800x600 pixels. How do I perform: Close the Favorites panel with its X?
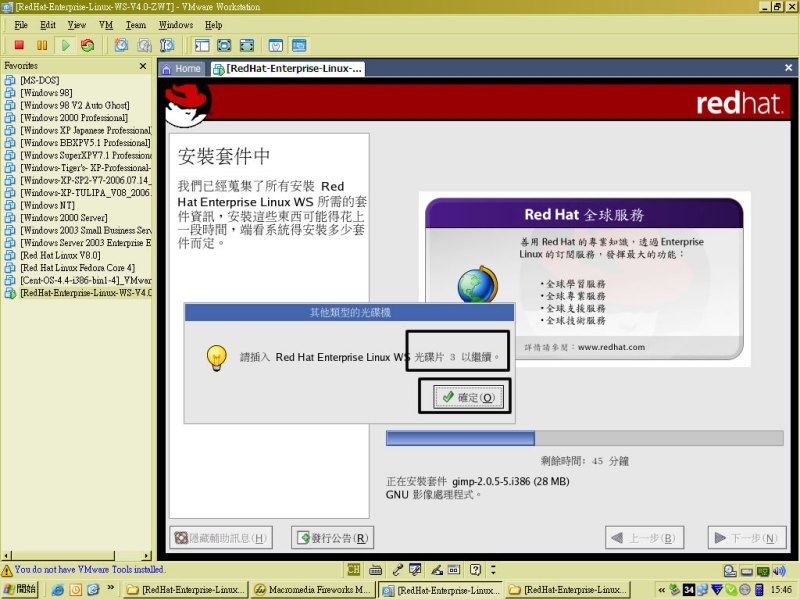pyautogui.click(x=143, y=66)
